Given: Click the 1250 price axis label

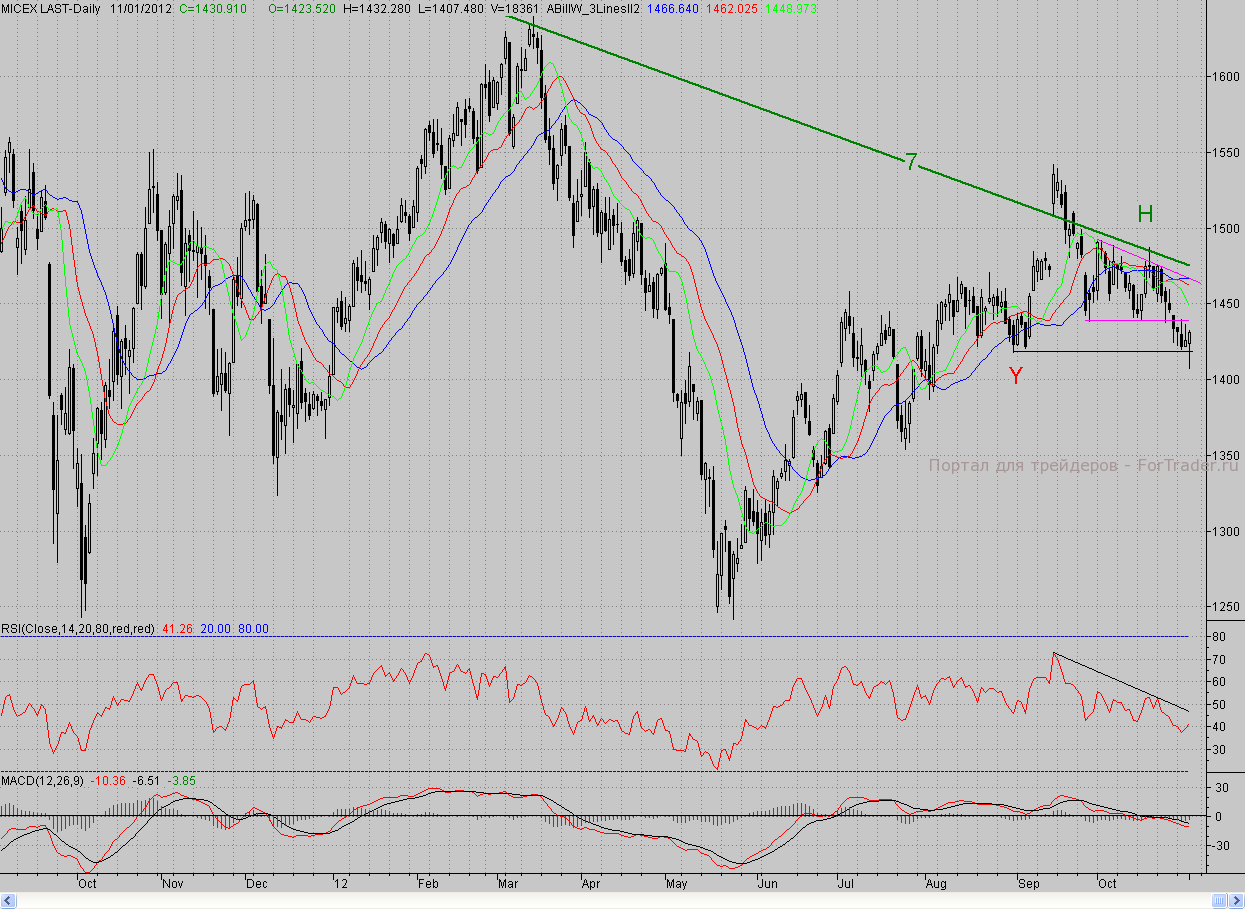Looking at the screenshot, I should [x=1225, y=607].
